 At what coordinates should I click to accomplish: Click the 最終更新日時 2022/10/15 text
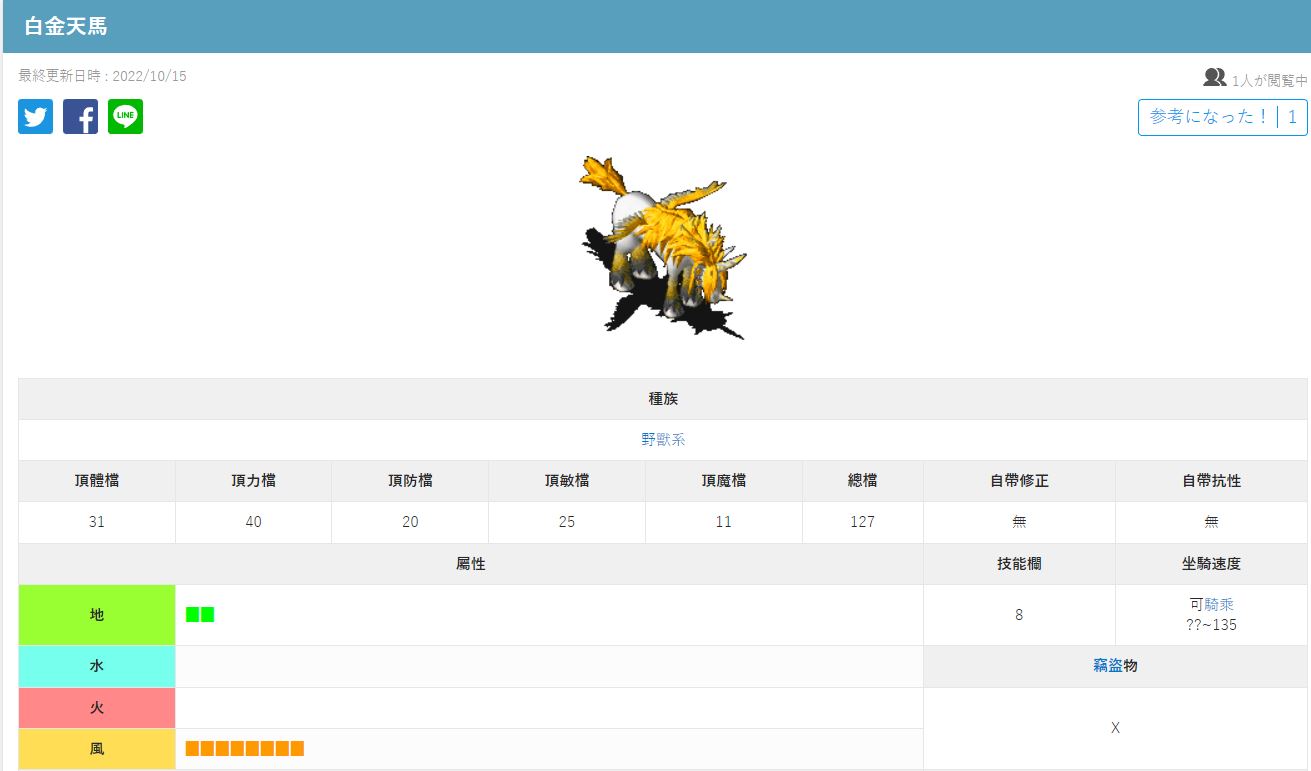102,76
